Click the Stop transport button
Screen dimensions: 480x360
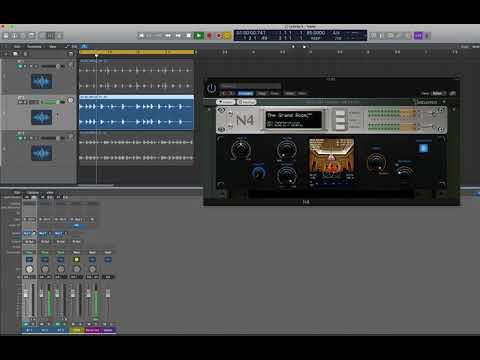click(x=189, y=35)
